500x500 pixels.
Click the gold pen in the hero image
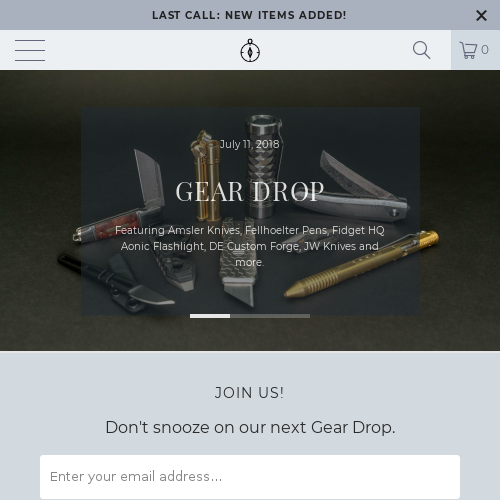pyautogui.click(x=361, y=263)
